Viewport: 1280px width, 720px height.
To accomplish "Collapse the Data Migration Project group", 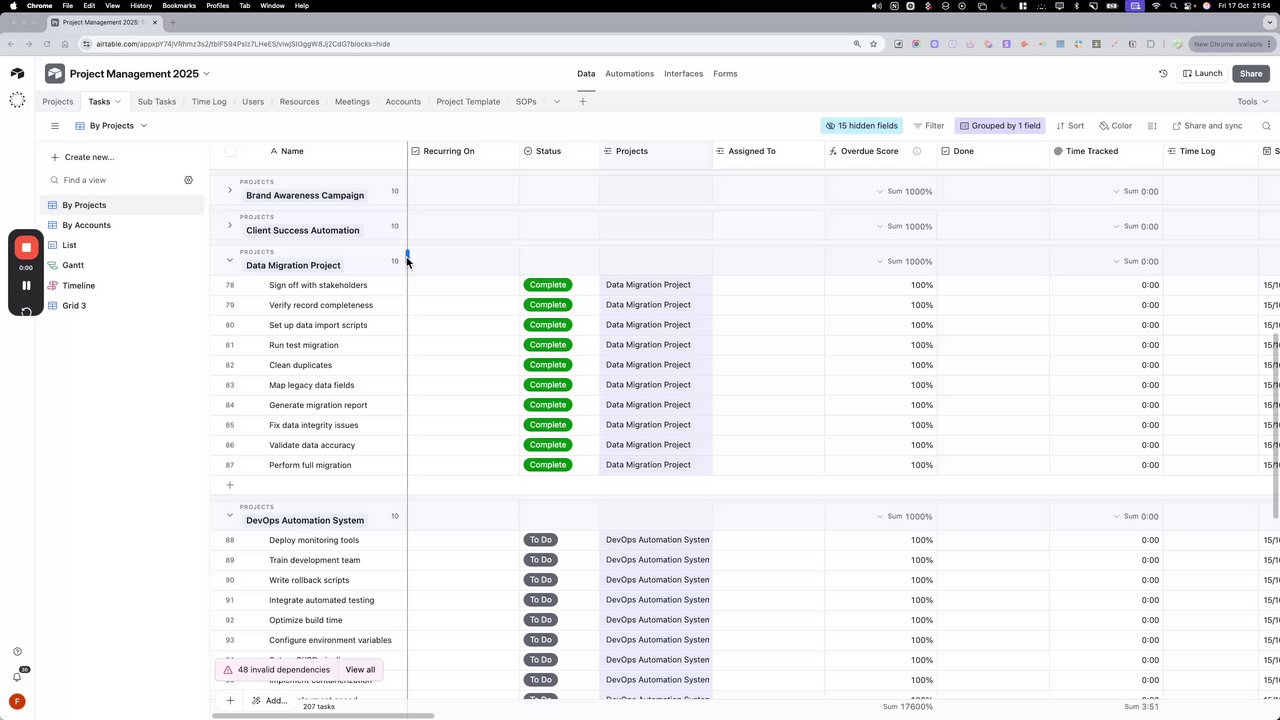I will tap(230, 260).
